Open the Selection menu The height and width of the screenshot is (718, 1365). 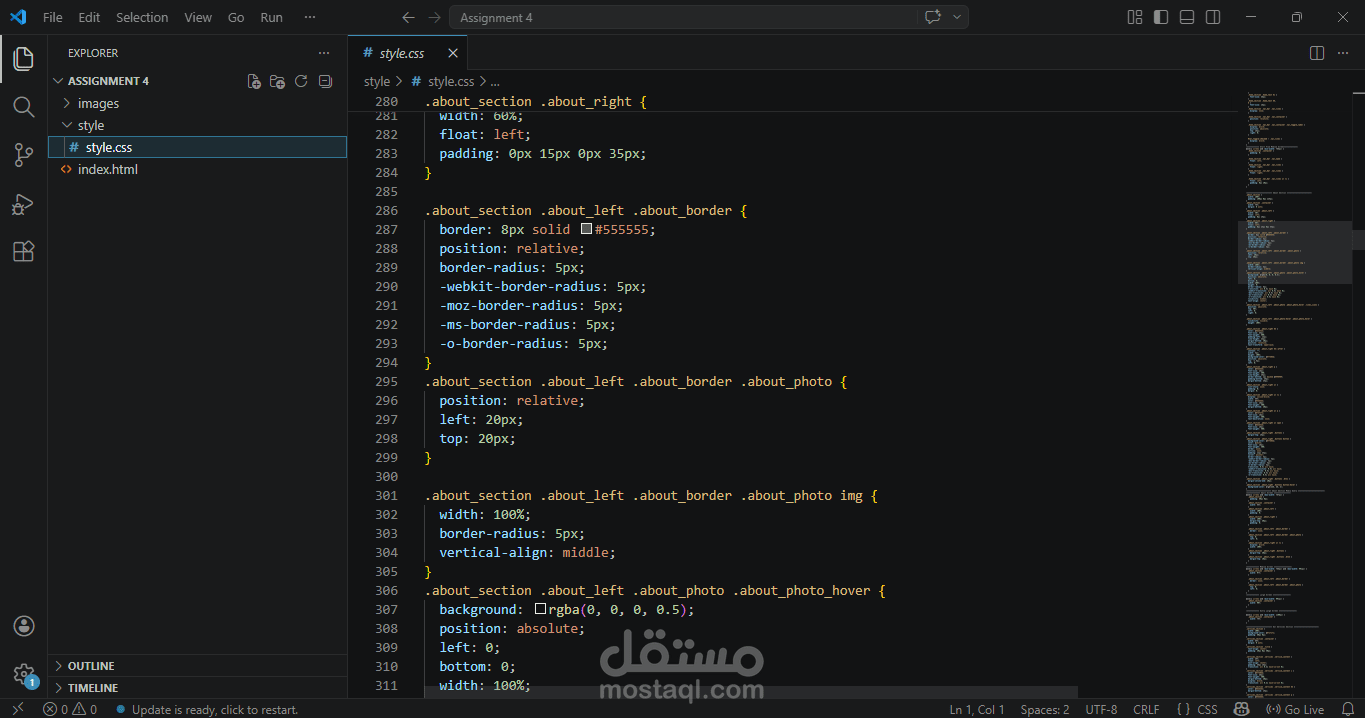pos(142,17)
